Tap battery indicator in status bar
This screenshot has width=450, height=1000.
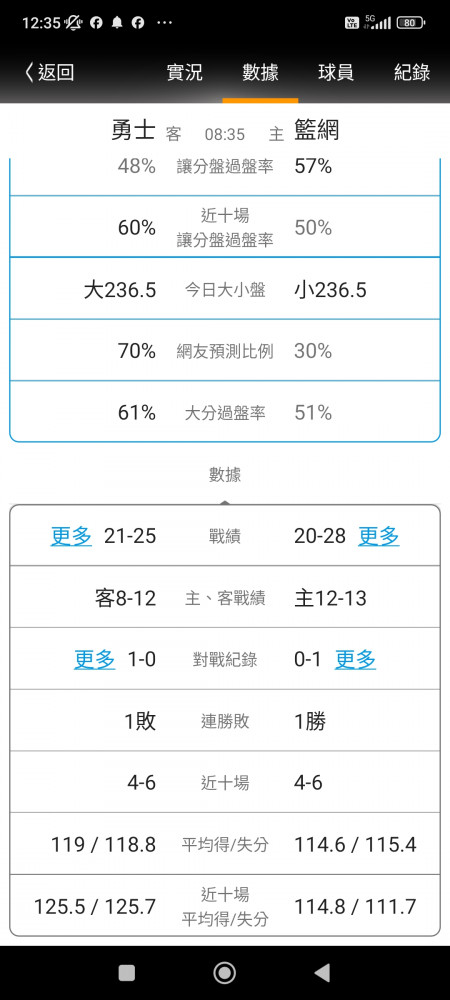coord(410,23)
